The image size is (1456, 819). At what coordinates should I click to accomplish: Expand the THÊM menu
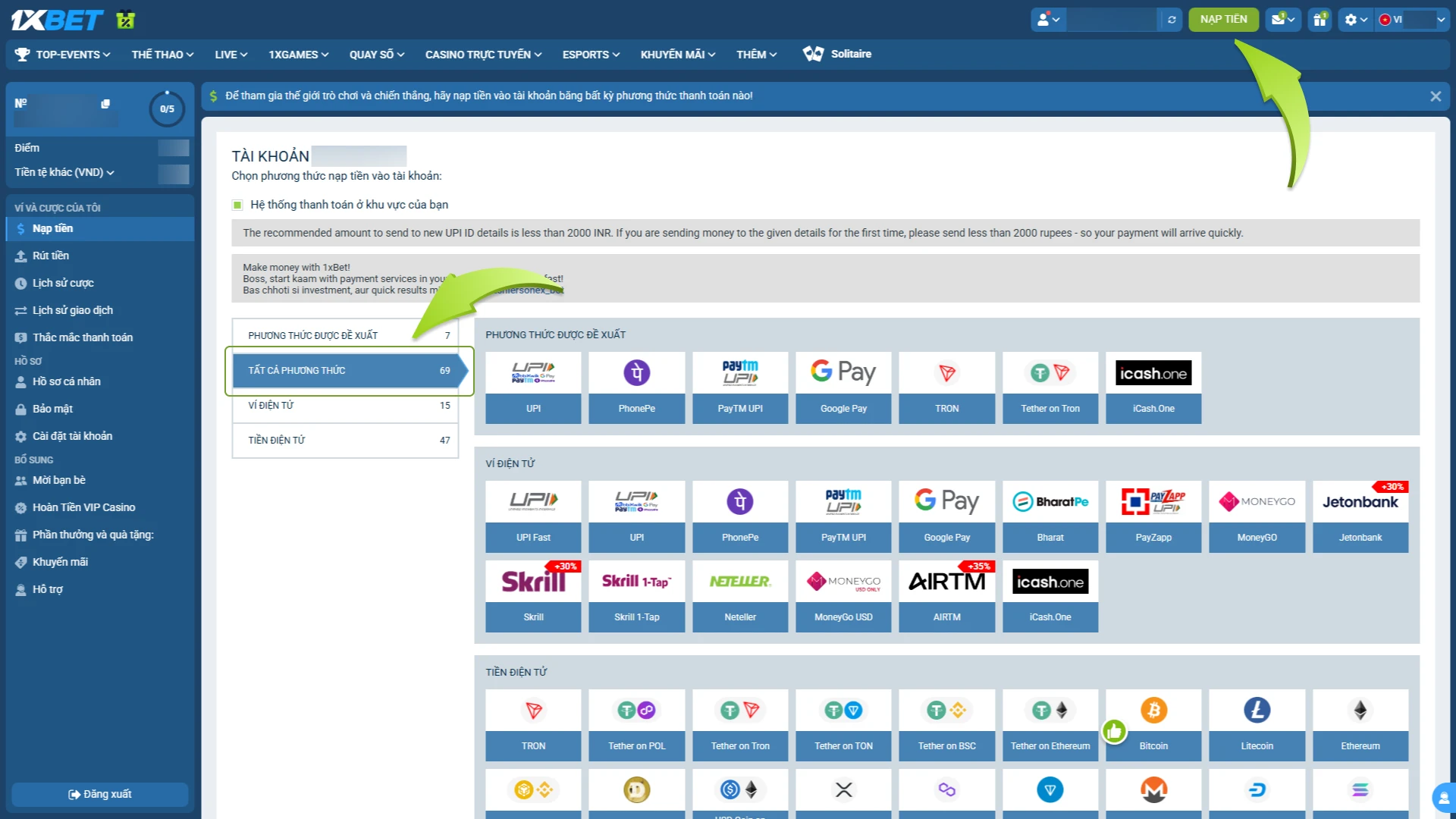coord(756,55)
